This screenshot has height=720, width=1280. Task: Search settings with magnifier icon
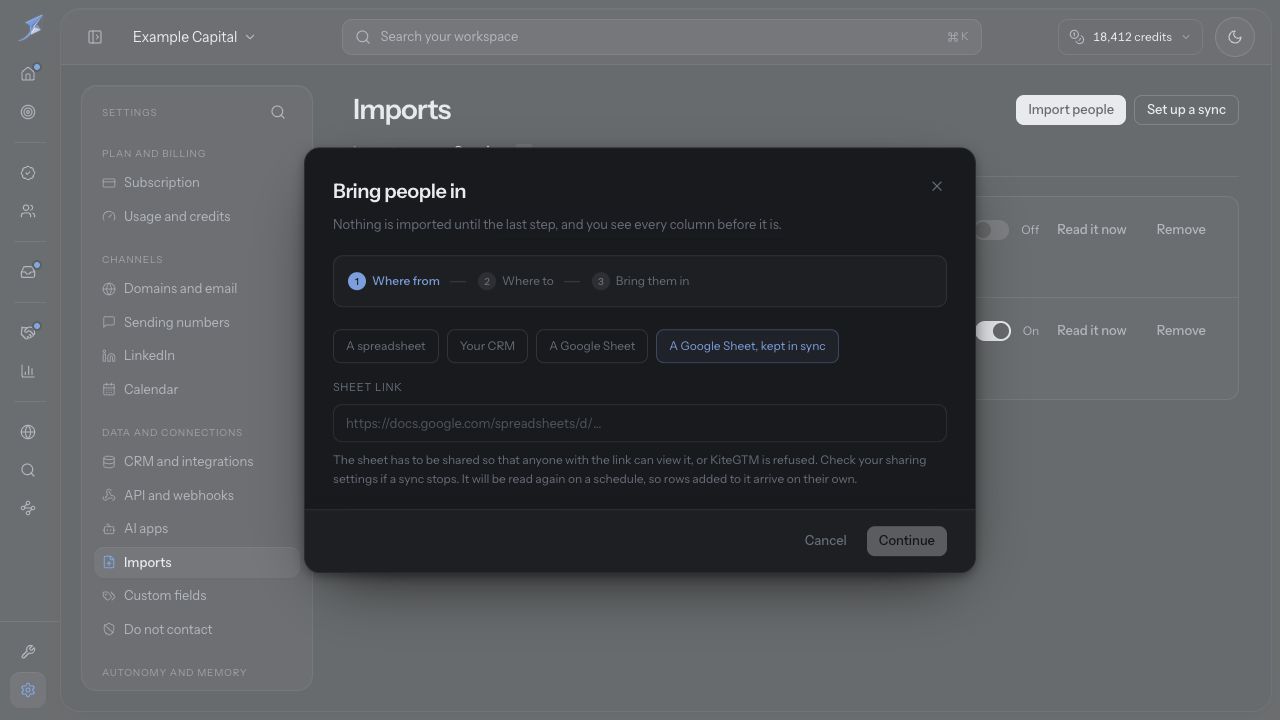pos(278,112)
